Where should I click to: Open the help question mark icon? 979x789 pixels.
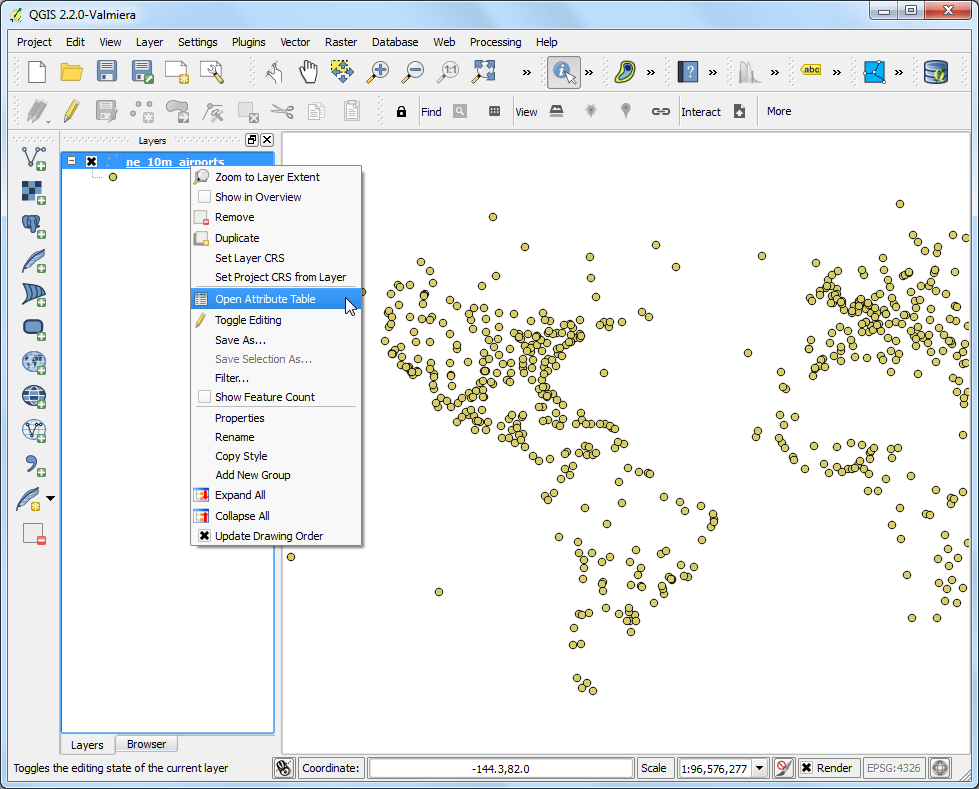click(x=688, y=72)
